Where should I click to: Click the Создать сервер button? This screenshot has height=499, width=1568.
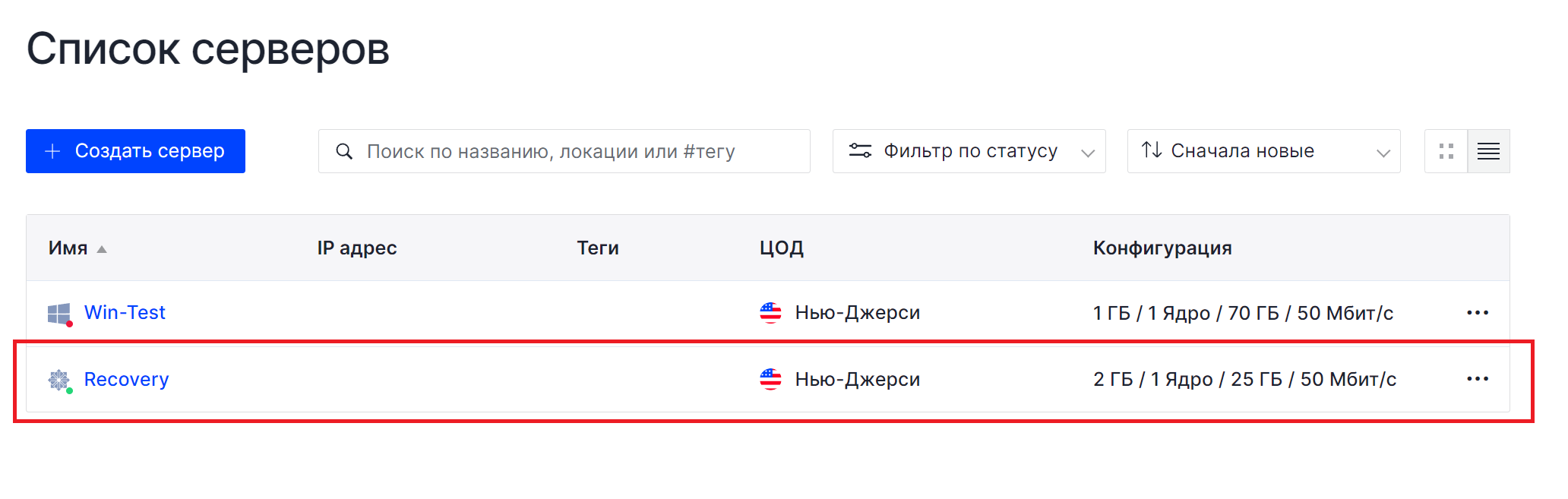(135, 151)
